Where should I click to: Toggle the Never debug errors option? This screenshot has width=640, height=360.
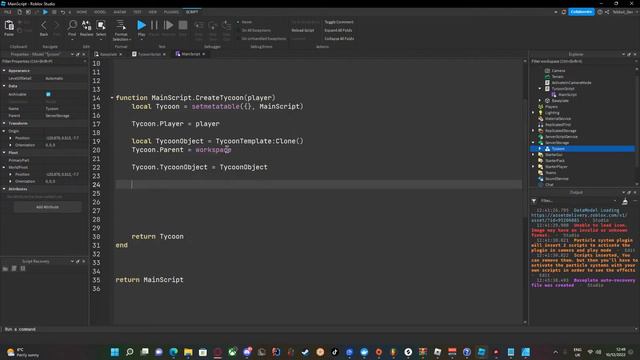(244, 22)
